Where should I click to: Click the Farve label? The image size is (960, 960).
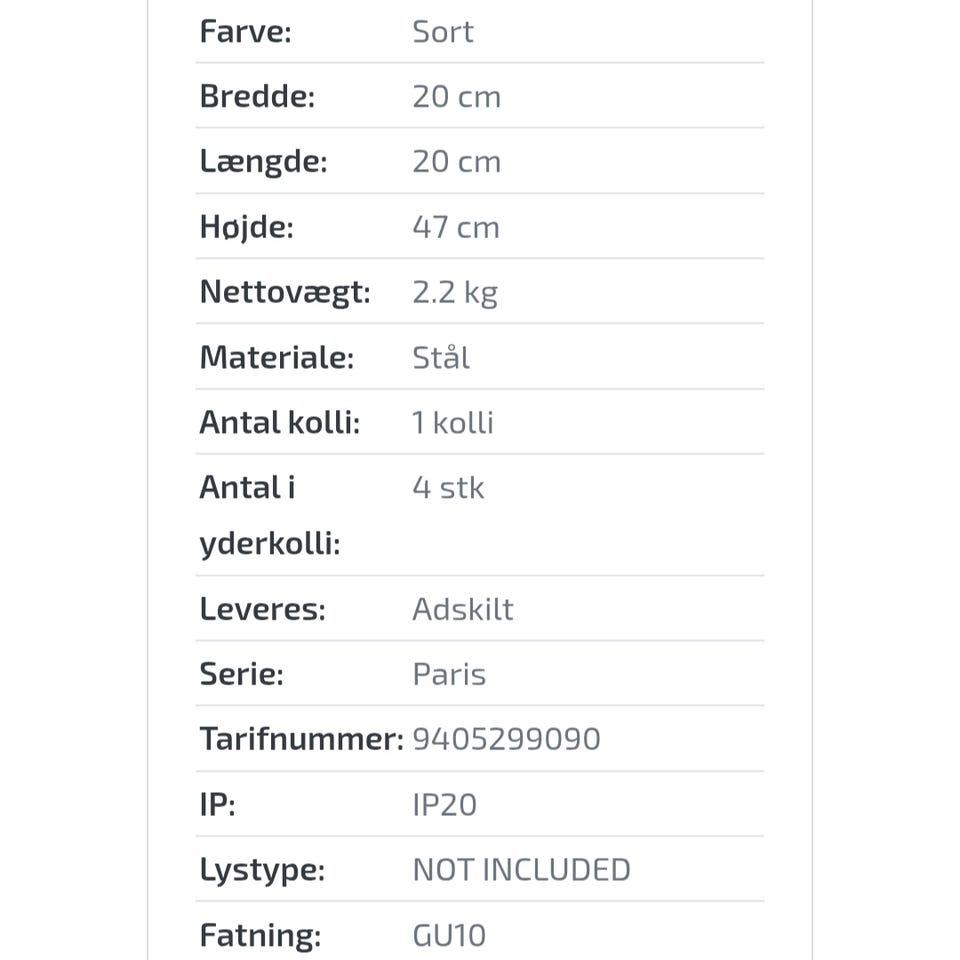click(246, 31)
